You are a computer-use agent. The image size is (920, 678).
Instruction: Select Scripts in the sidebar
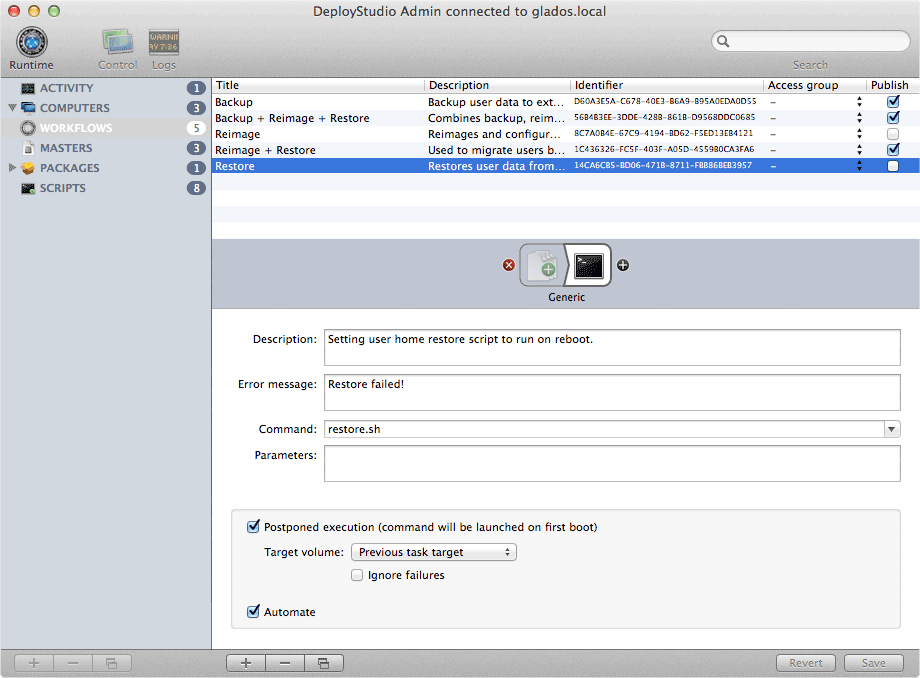(62, 188)
